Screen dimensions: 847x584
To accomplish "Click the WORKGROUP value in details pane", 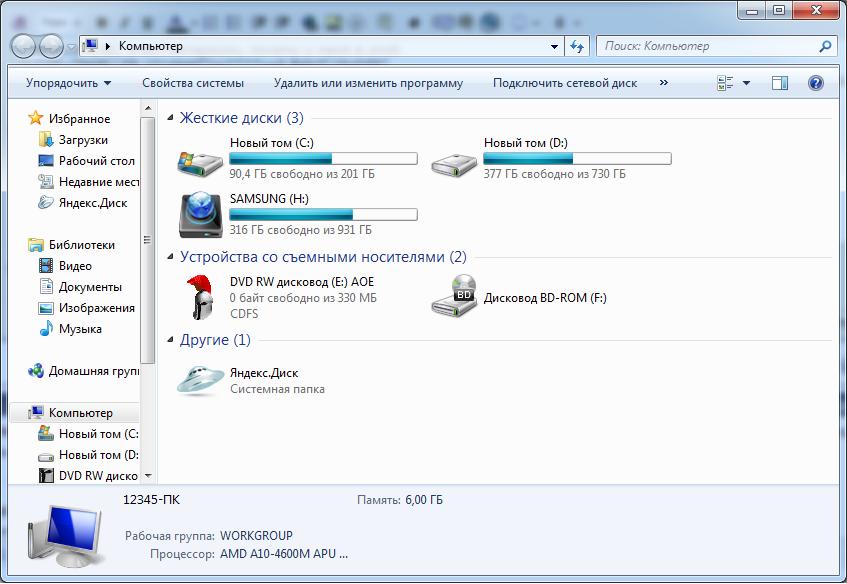I will point(256,536).
